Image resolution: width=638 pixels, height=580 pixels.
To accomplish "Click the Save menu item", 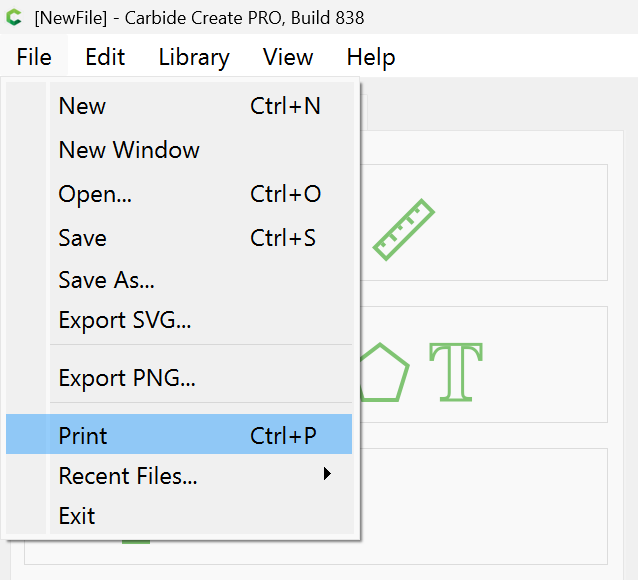I will (x=83, y=238).
